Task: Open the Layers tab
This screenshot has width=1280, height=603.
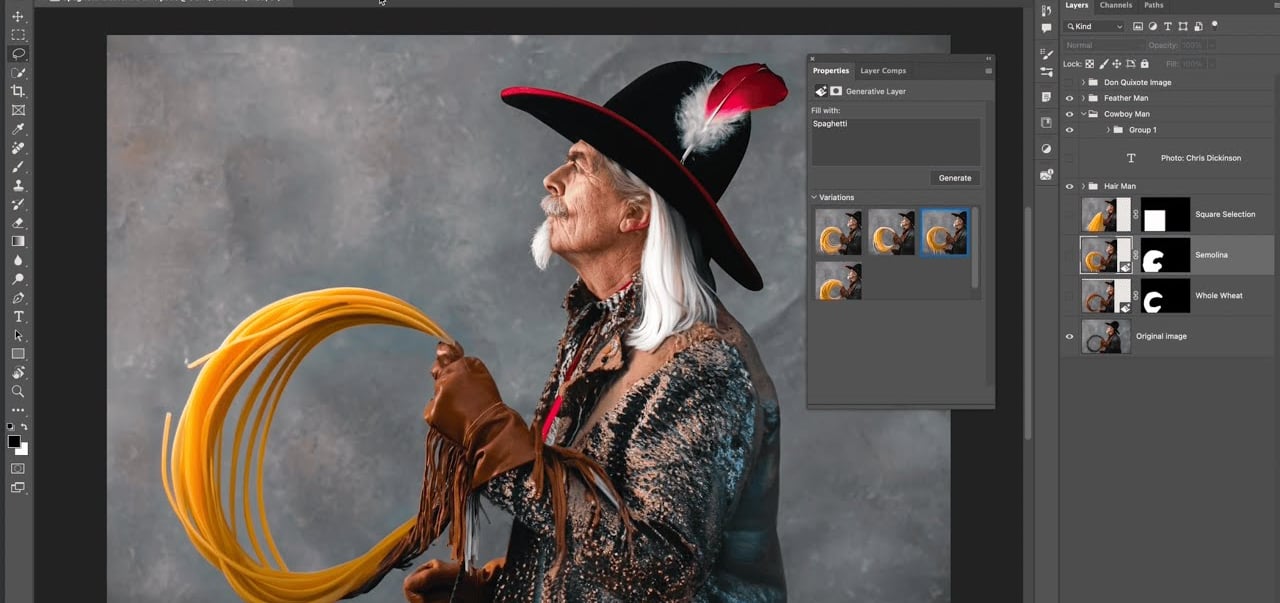Action: (1077, 5)
